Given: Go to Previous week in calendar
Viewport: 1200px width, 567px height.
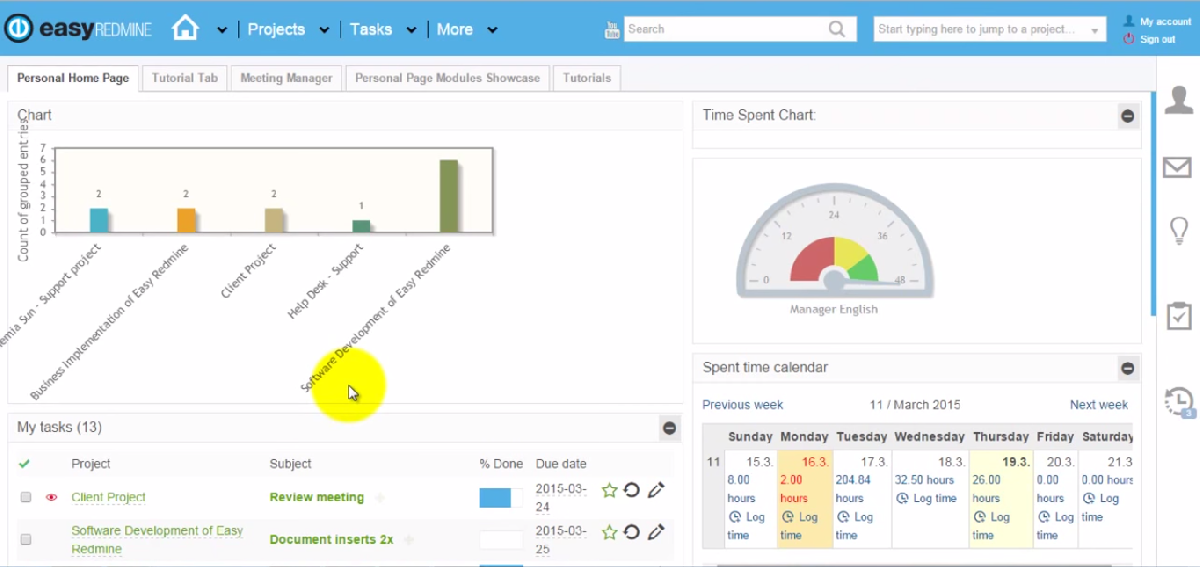Looking at the screenshot, I should 743,405.
